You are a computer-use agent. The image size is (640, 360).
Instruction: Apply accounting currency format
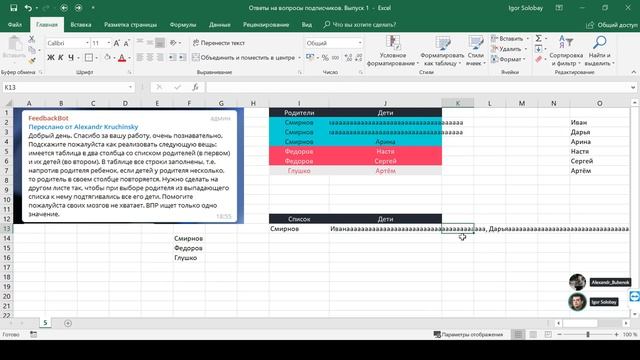click(310, 58)
